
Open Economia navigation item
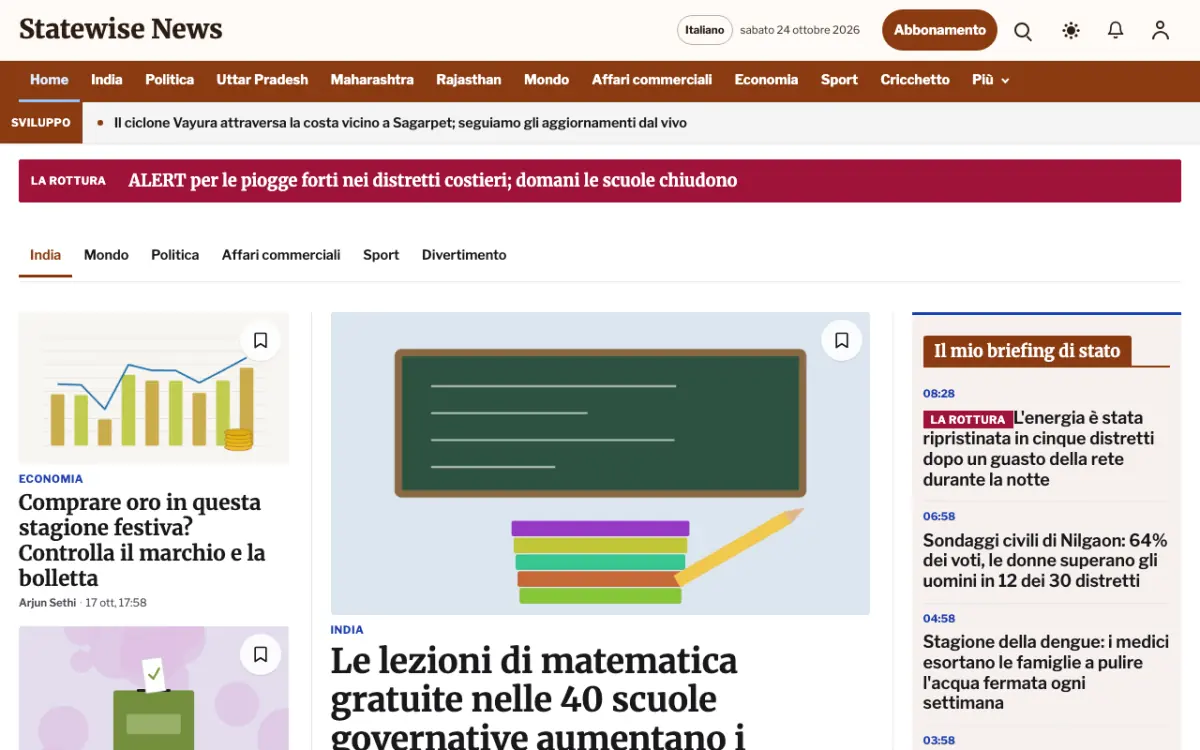tap(766, 80)
